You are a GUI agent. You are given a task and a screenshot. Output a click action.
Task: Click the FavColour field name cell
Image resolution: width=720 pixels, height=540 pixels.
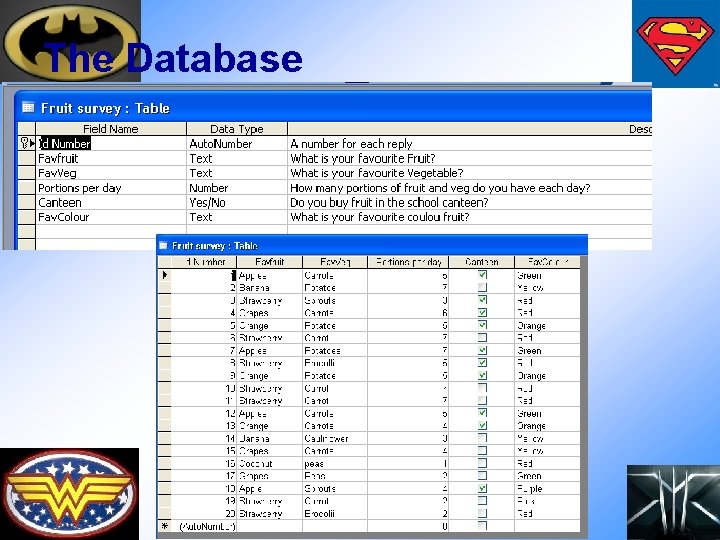pos(111,217)
